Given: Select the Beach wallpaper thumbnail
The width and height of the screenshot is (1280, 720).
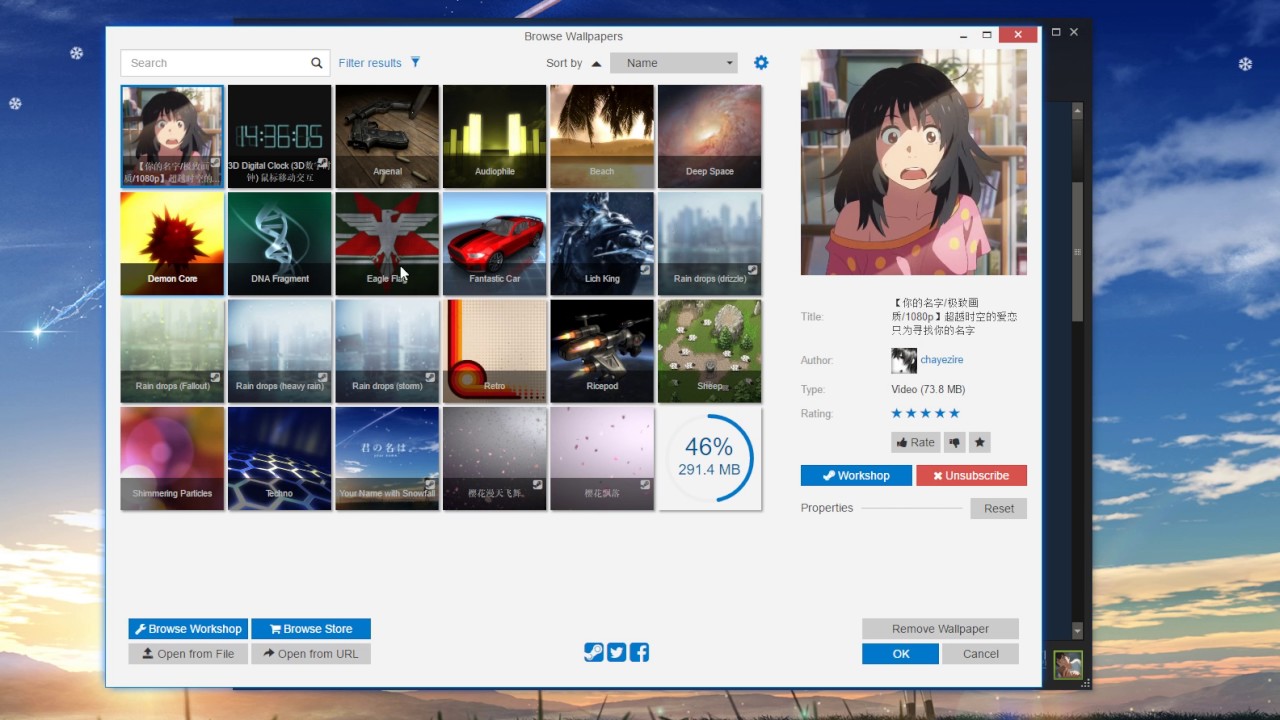Looking at the screenshot, I should [602, 136].
